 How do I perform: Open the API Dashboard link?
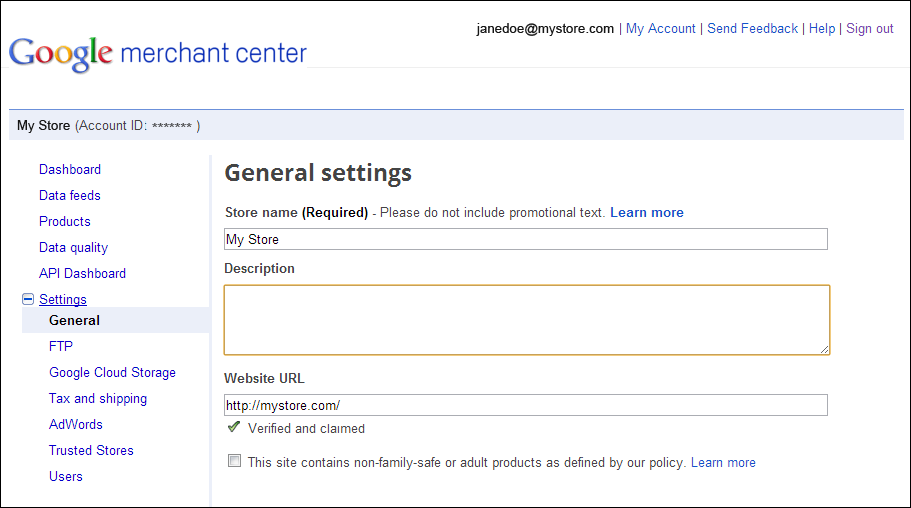coord(82,274)
